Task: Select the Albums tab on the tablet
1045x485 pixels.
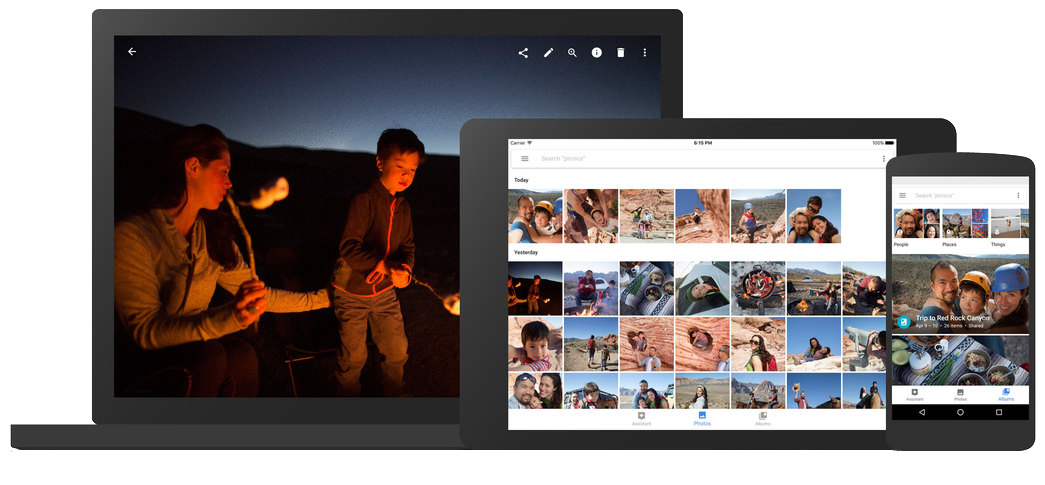Action: coord(763,418)
